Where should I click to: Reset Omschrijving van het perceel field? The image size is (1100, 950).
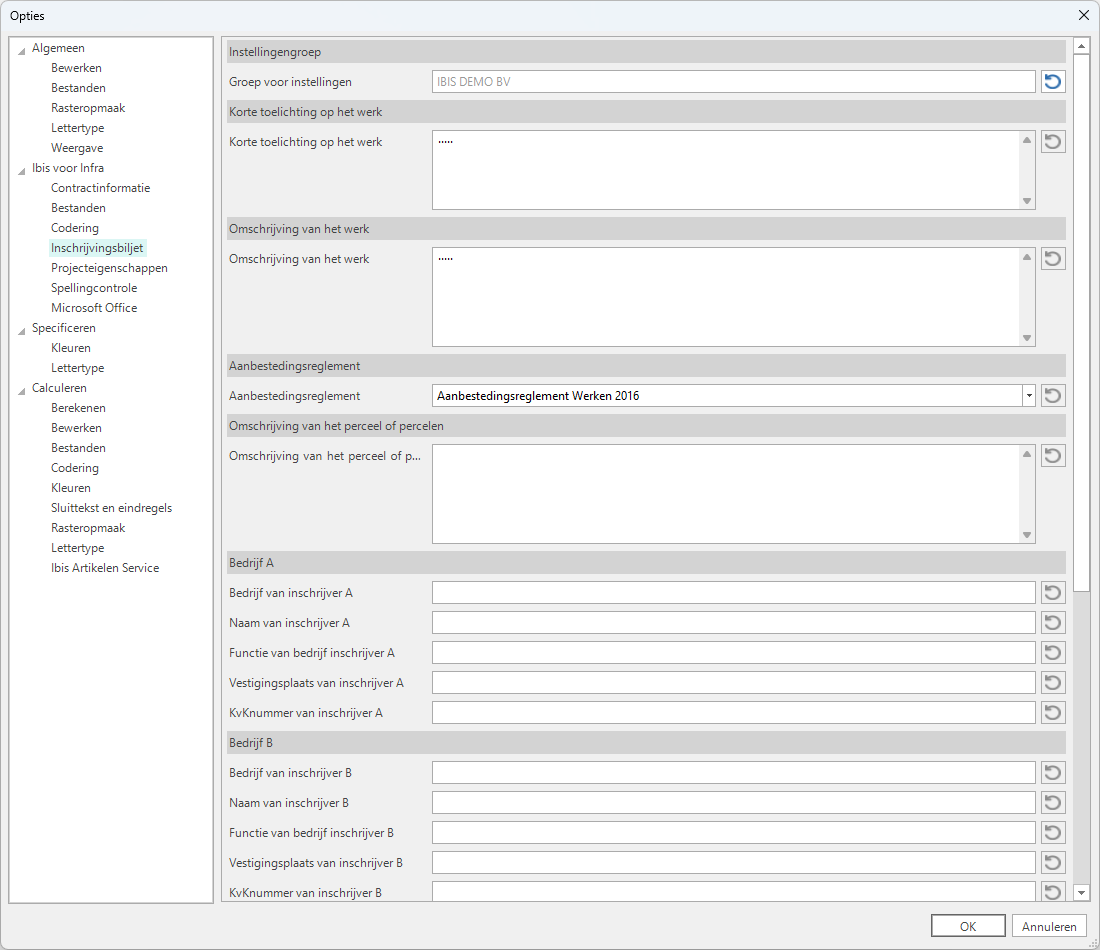pyautogui.click(x=1052, y=456)
